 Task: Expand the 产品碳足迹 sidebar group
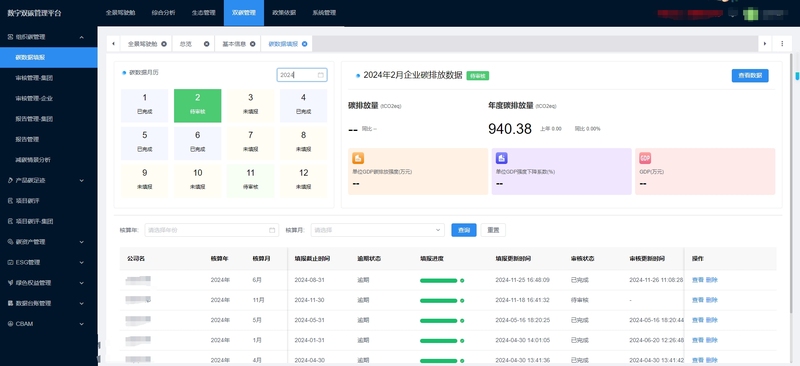tap(82, 180)
